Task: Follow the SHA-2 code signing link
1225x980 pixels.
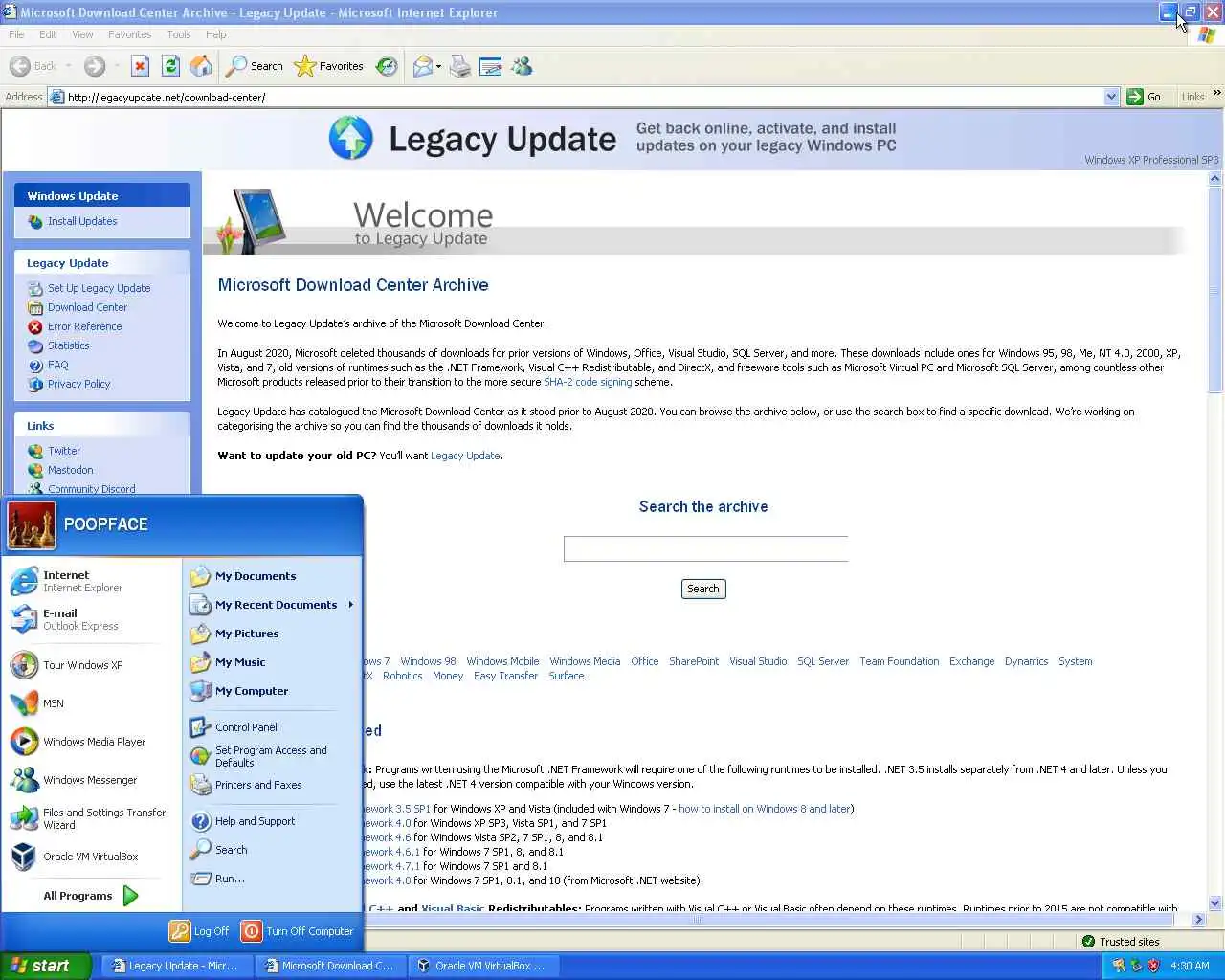Action: coord(588,382)
